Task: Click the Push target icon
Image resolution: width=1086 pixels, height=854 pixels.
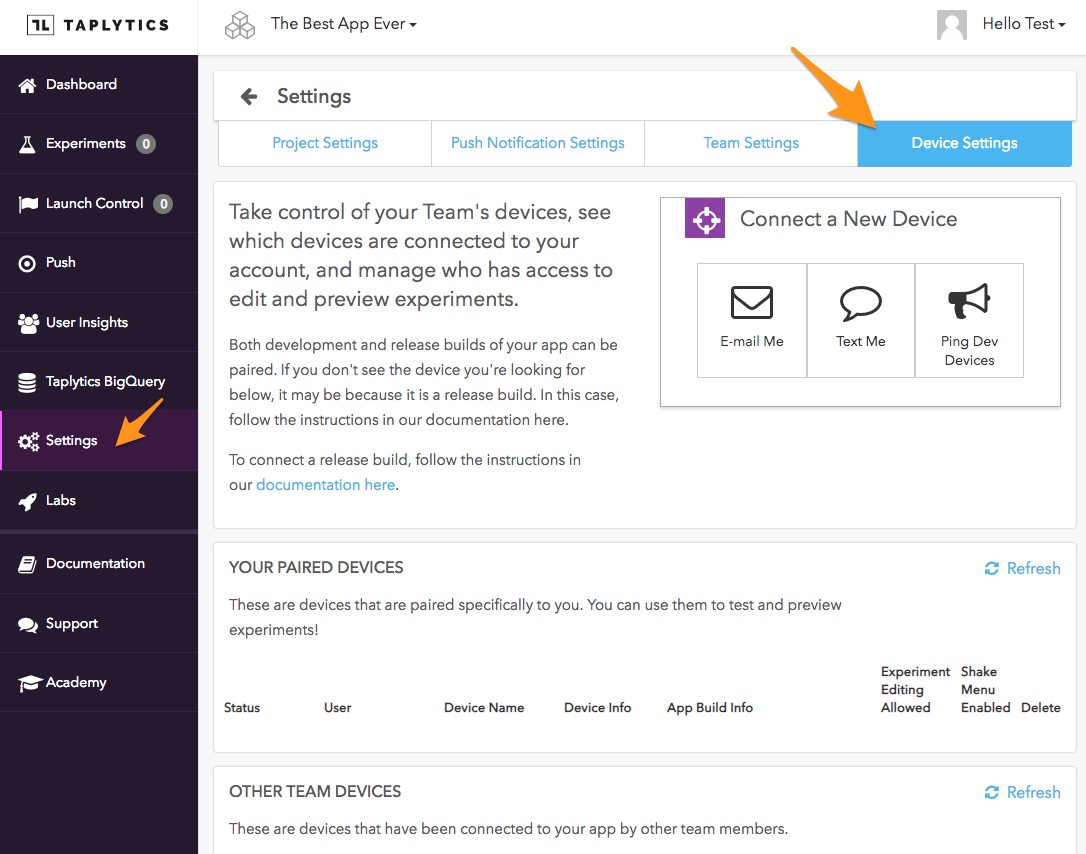Action: (x=27, y=263)
